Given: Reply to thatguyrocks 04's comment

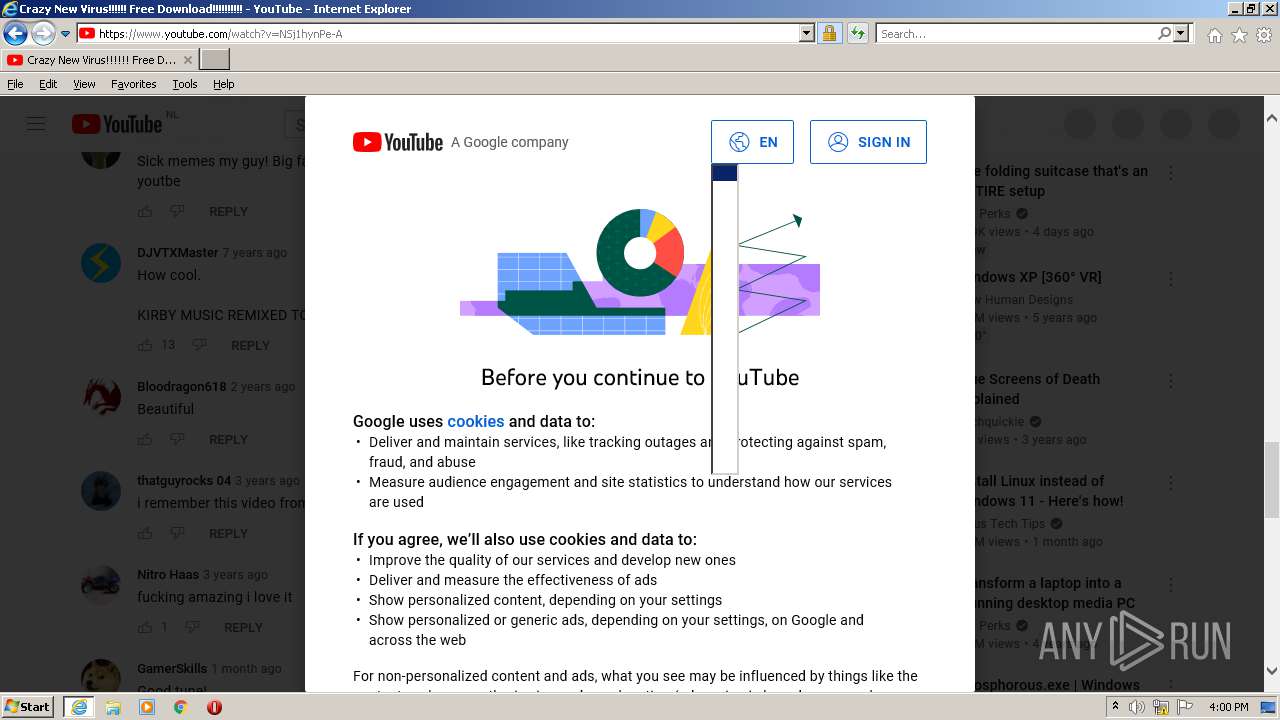Looking at the screenshot, I should tap(228, 533).
